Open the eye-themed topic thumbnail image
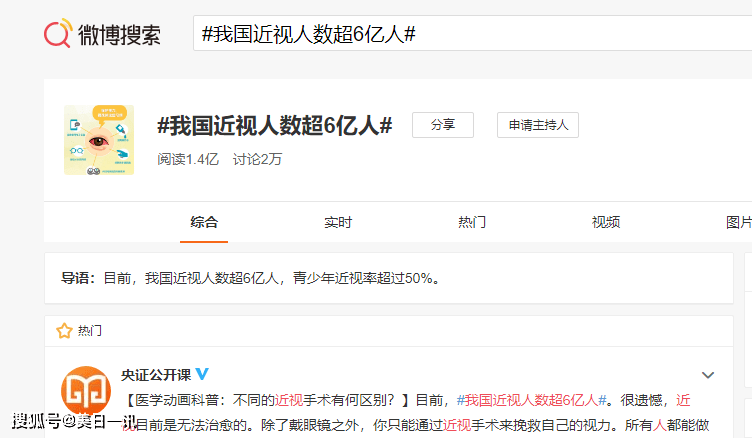This screenshot has width=752, height=438. (99, 140)
